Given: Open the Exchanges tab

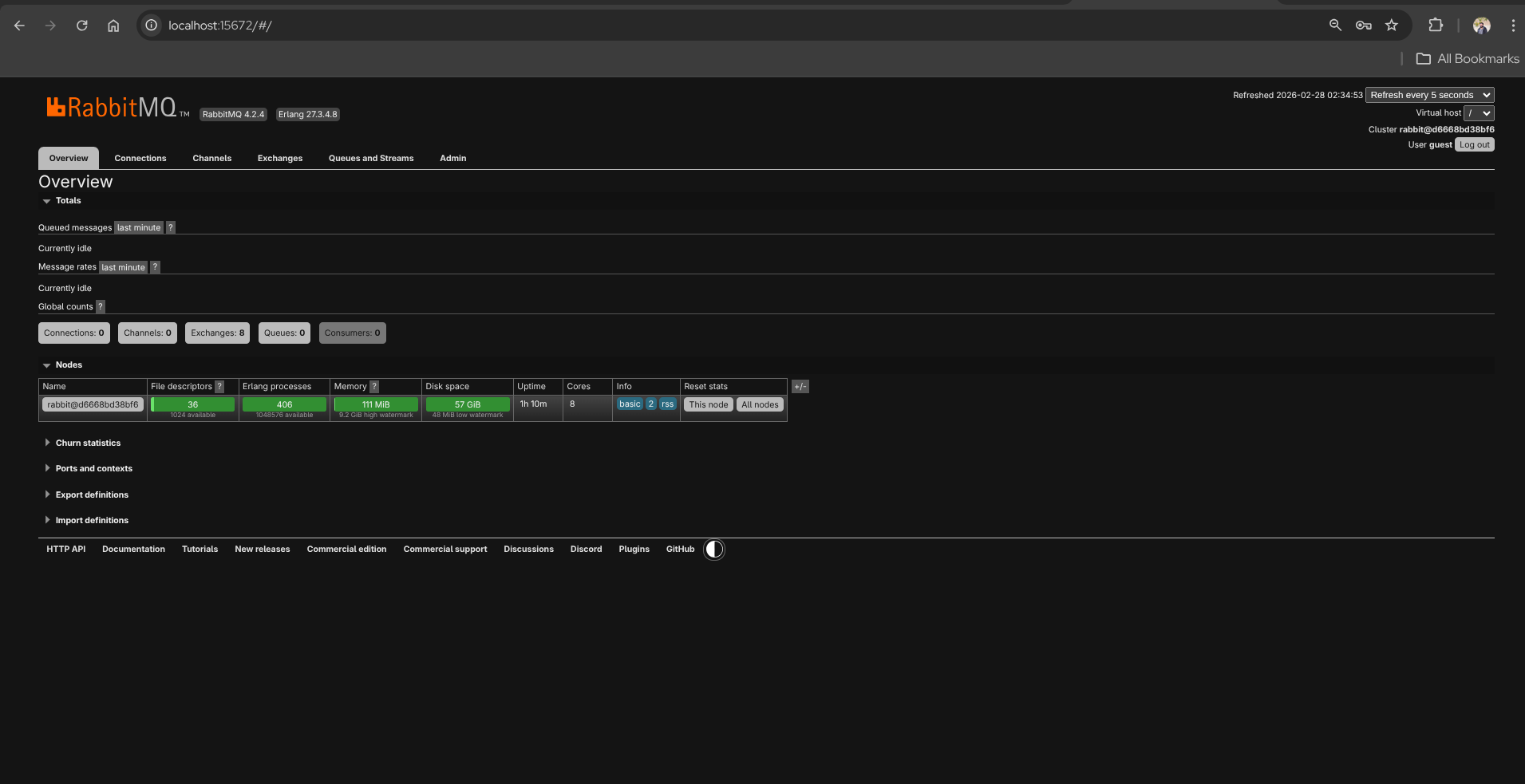Looking at the screenshot, I should coord(280,159).
